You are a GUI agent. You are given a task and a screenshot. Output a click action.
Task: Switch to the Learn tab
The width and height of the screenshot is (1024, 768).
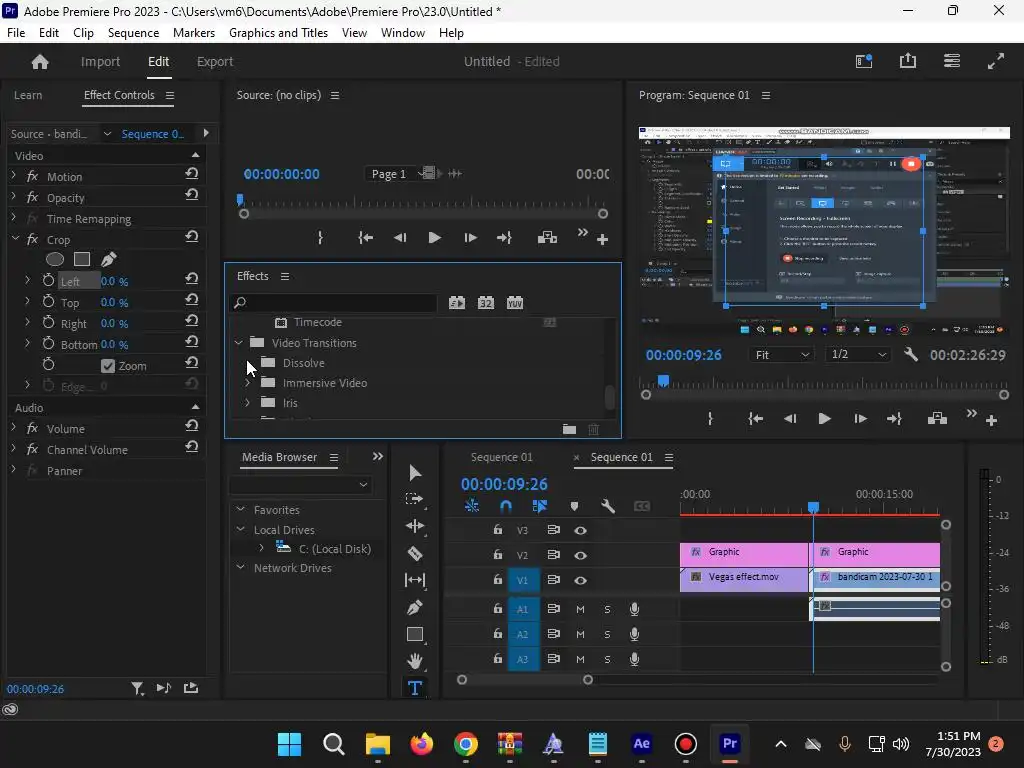tap(28, 95)
